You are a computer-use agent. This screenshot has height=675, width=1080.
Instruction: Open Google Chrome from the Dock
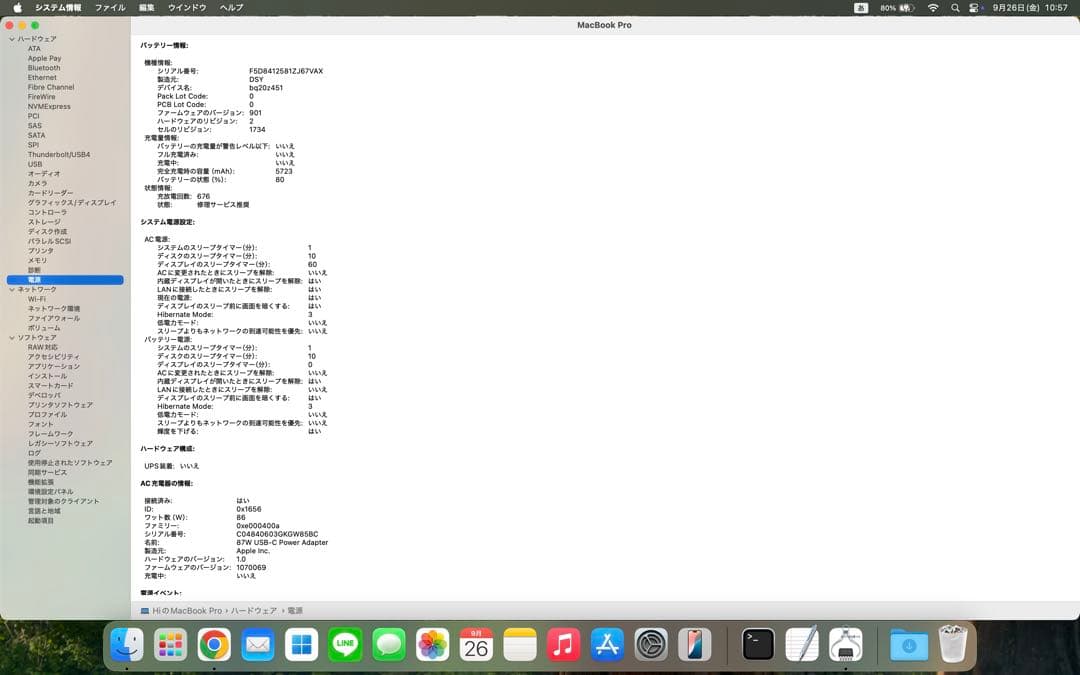(x=213, y=645)
